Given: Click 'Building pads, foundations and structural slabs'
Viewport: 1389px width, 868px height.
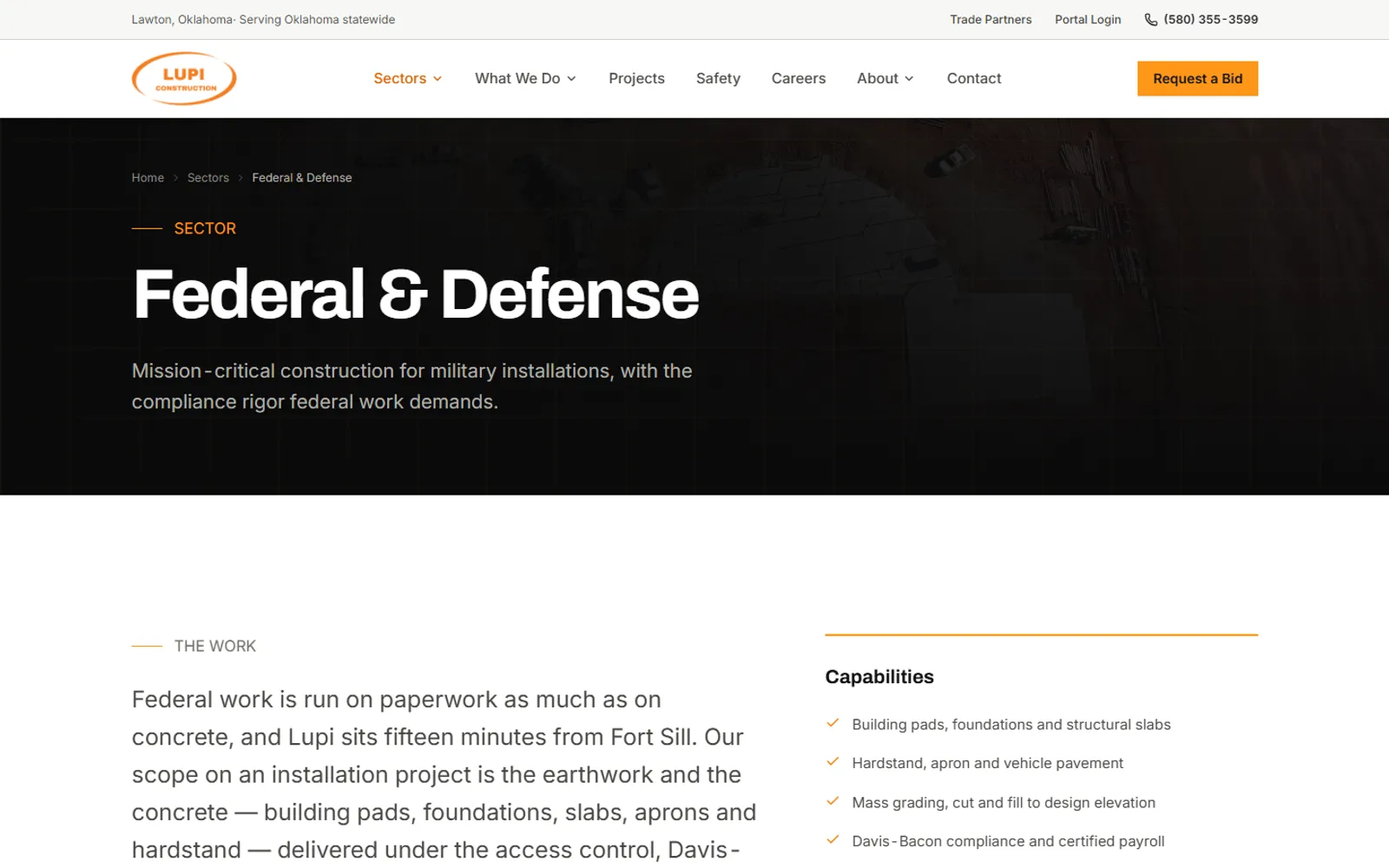Looking at the screenshot, I should (x=1011, y=724).
